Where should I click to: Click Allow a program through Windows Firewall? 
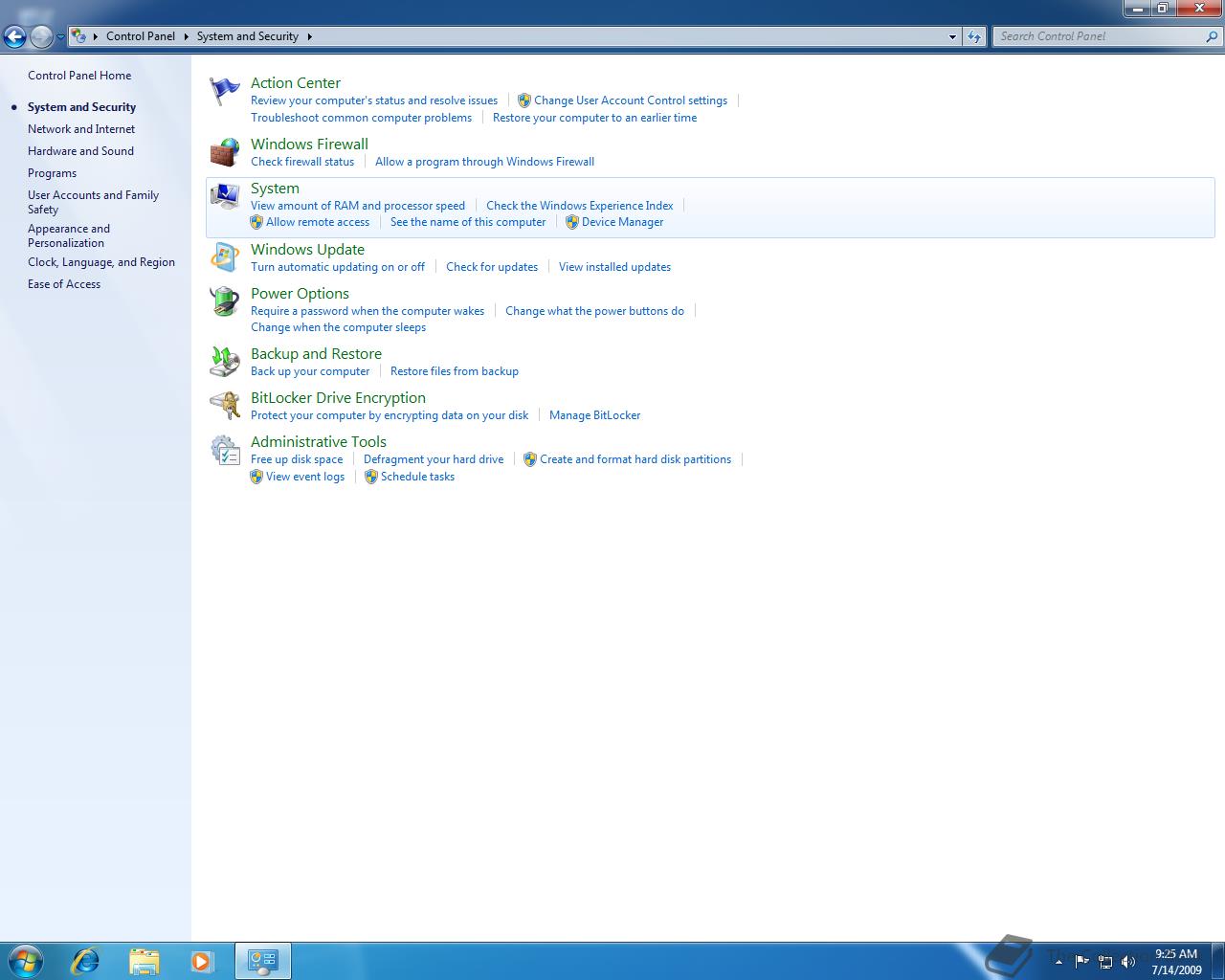pos(484,162)
